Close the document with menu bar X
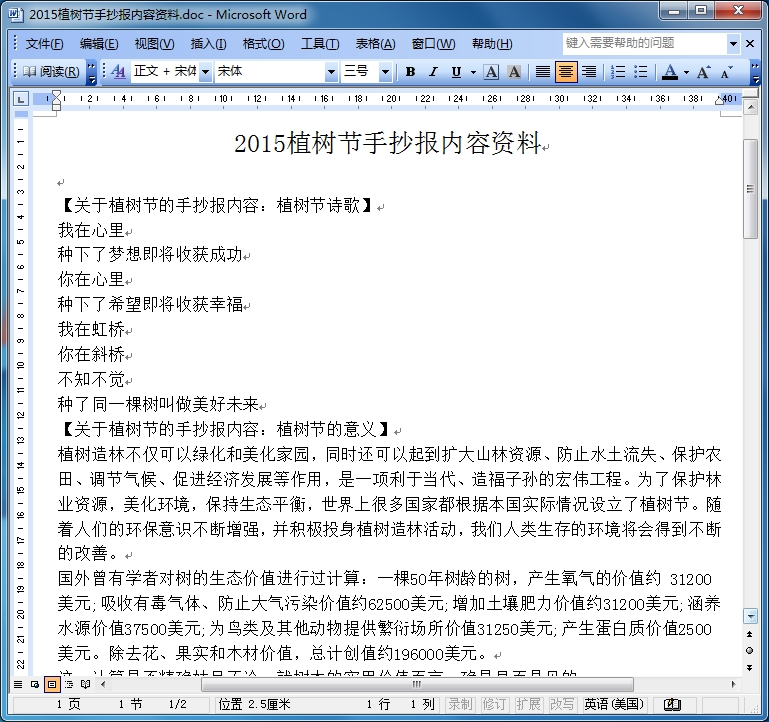Screen dimensions: 769x722 pos(750,44)
